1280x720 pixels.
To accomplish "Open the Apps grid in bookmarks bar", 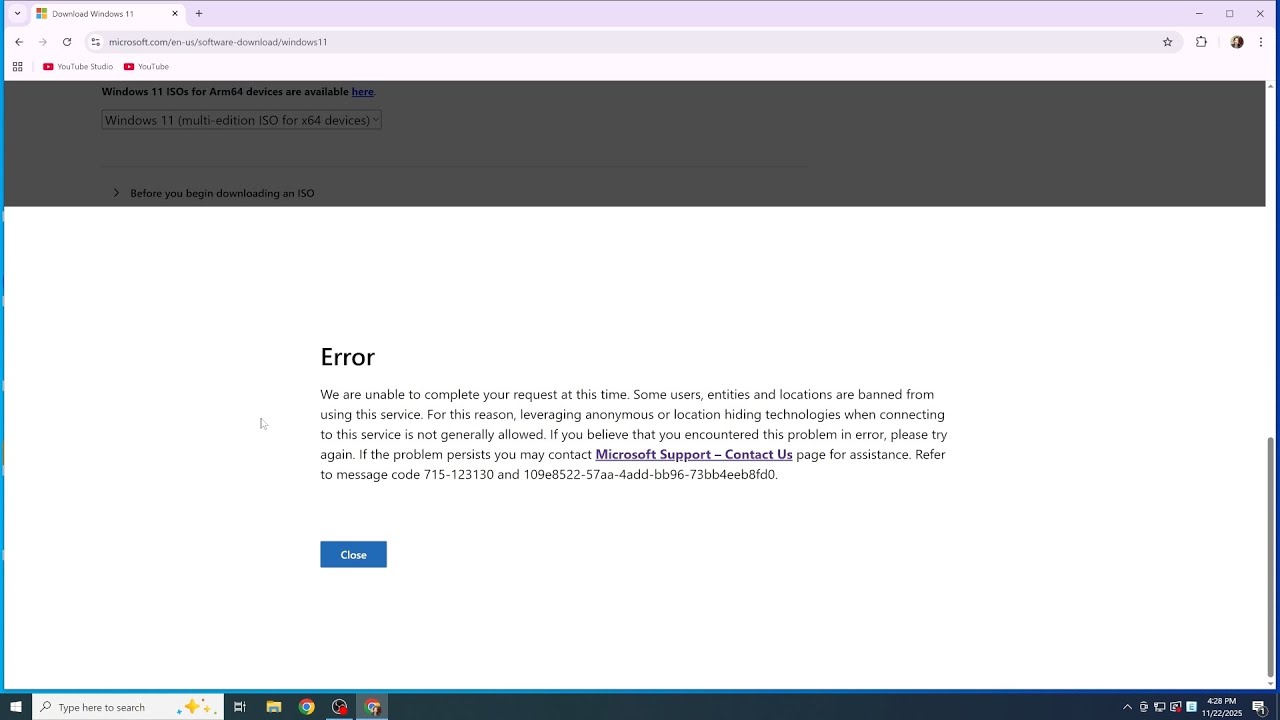I will click(x=17, y=67).
